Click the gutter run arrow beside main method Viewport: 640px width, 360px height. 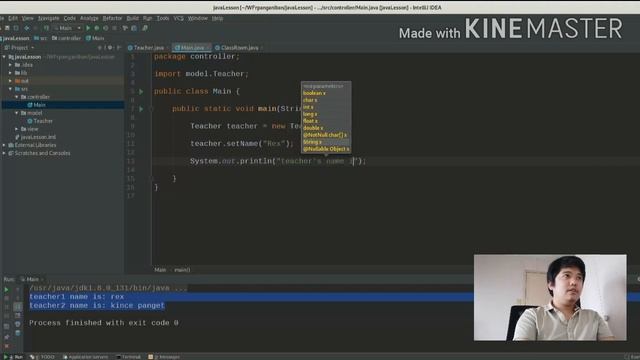pos(141,109)
